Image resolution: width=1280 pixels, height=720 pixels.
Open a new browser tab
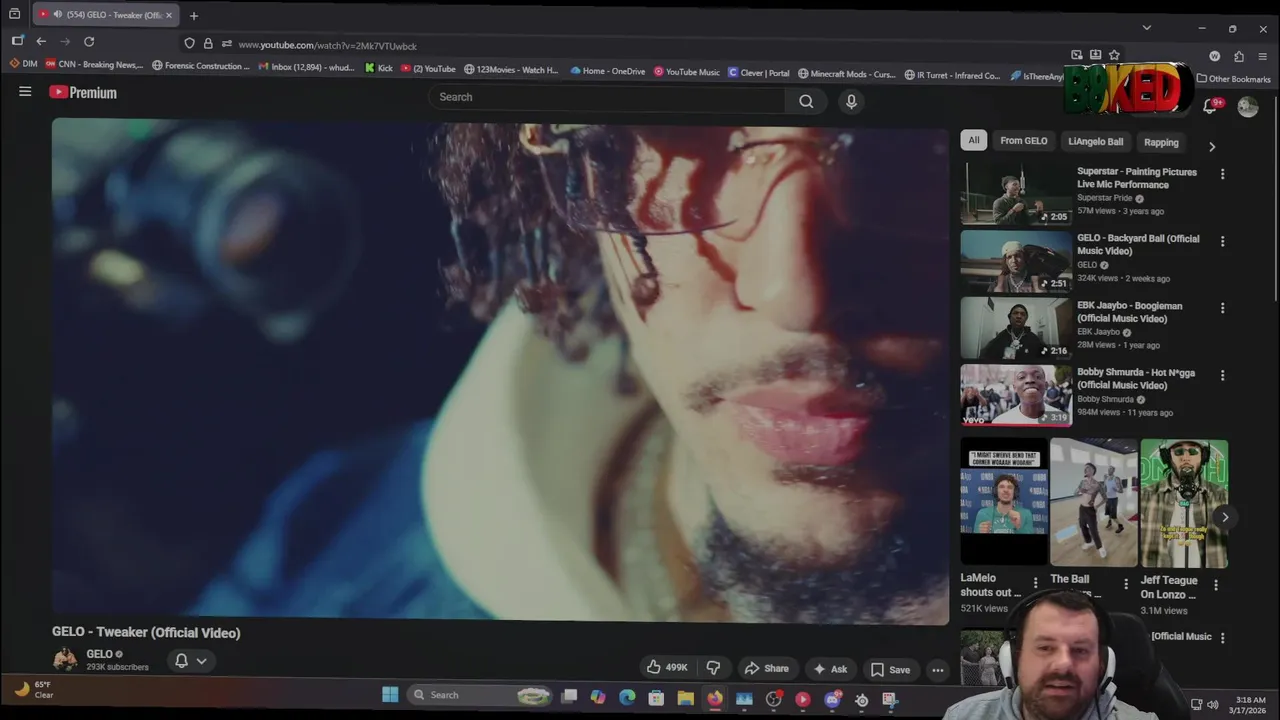point(194,15)
